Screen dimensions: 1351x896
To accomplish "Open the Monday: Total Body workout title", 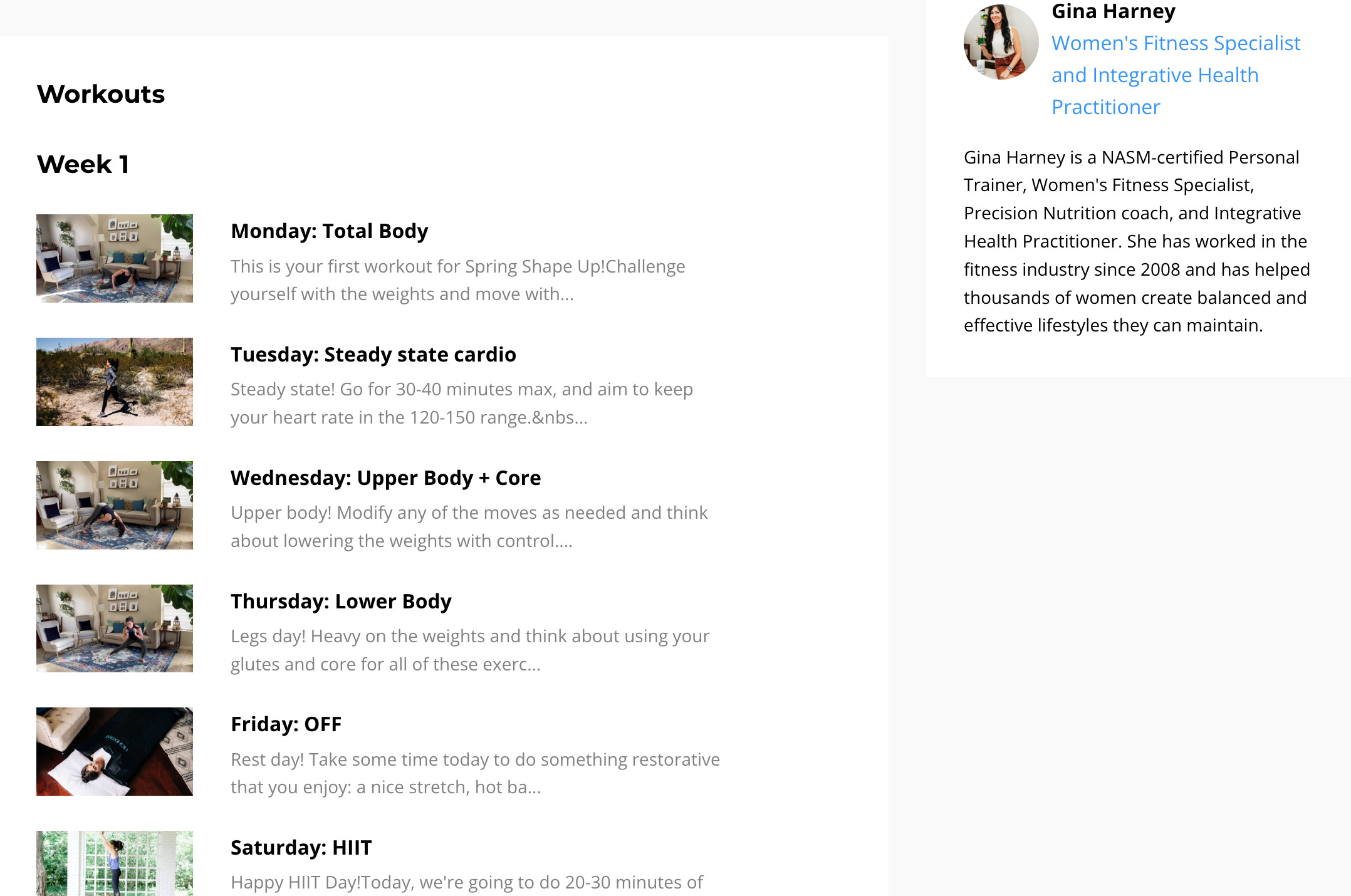I will pos(329,231).
